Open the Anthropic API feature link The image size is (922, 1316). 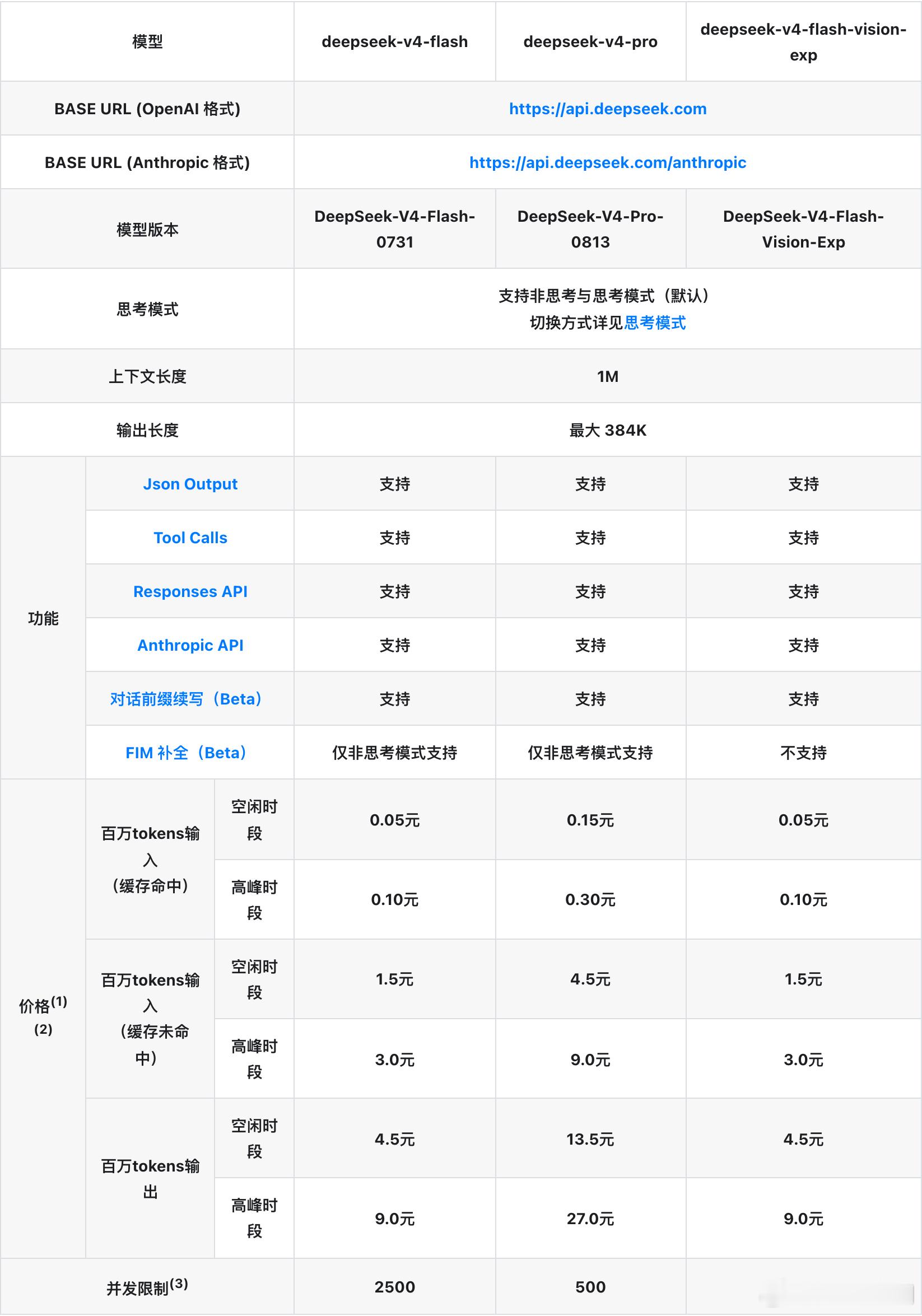point(190,645)
